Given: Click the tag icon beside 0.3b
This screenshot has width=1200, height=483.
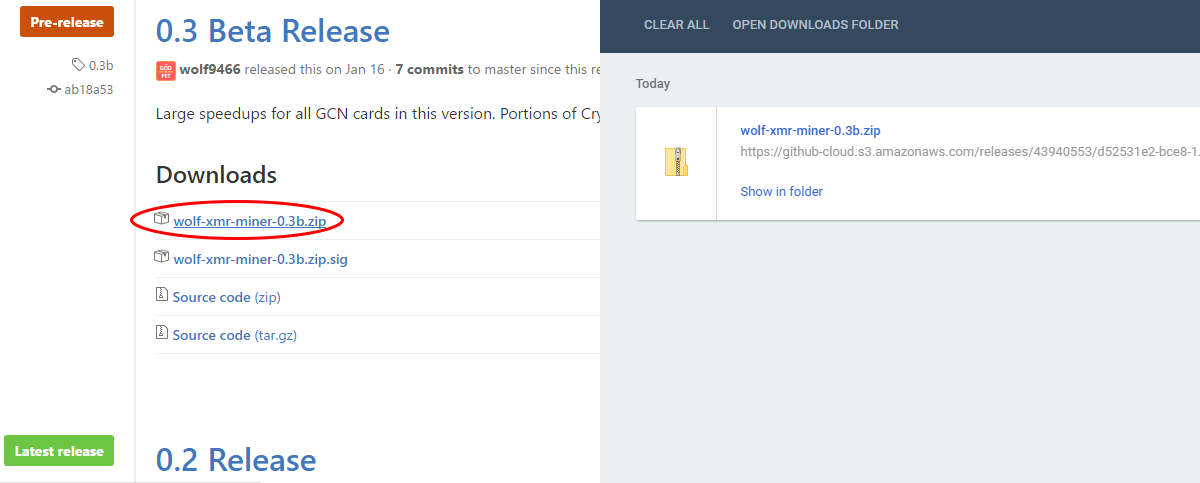Looking at the screenshot, I should tap(78, 65).
